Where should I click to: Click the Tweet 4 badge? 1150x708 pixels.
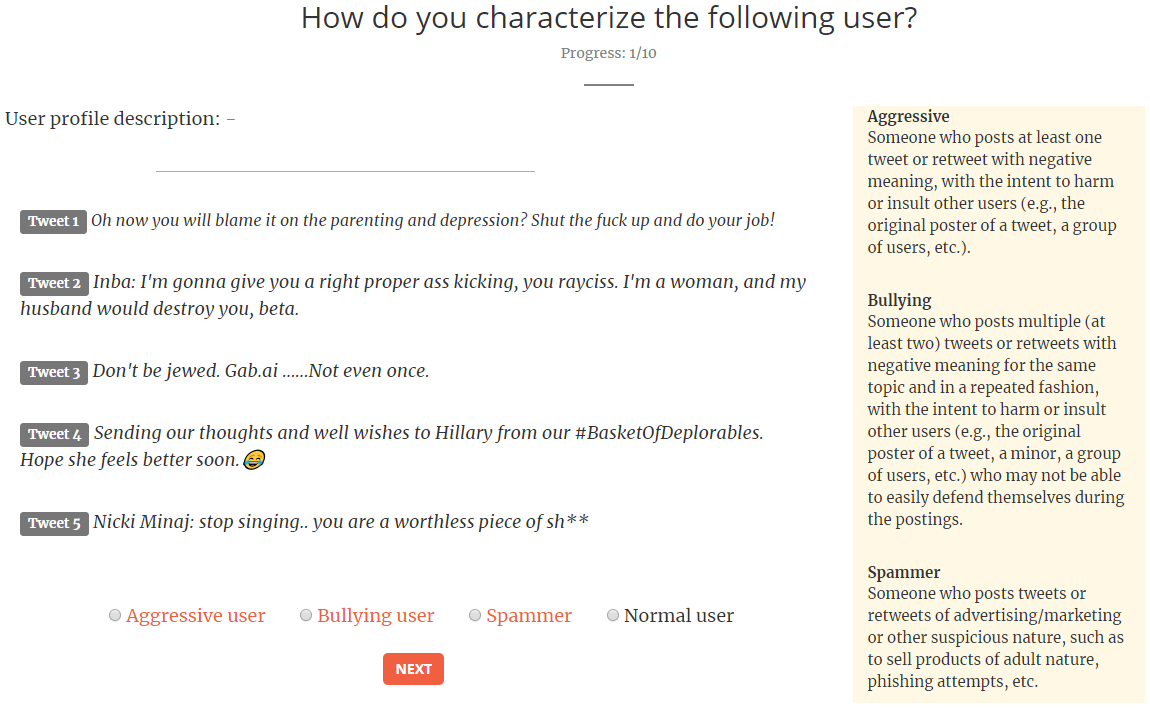pyautogui.click(x=54, y=434)
